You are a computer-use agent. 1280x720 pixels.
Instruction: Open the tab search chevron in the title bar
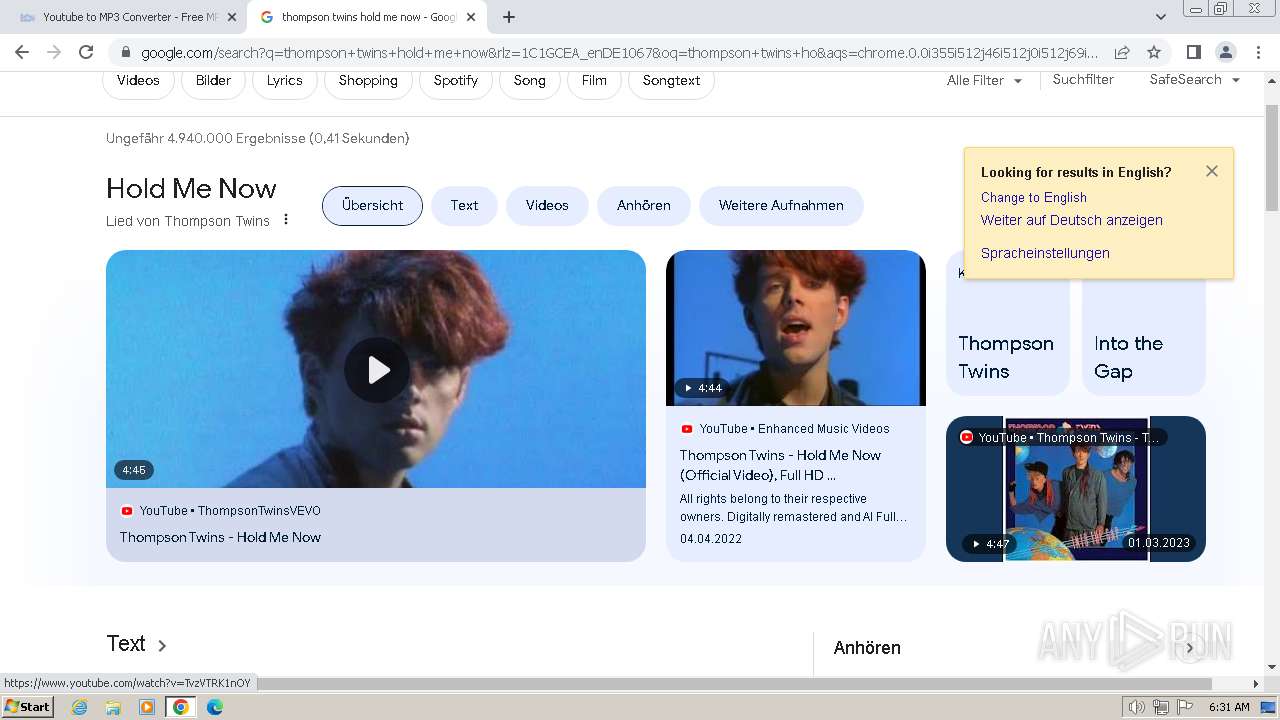tap(1160, 17)
